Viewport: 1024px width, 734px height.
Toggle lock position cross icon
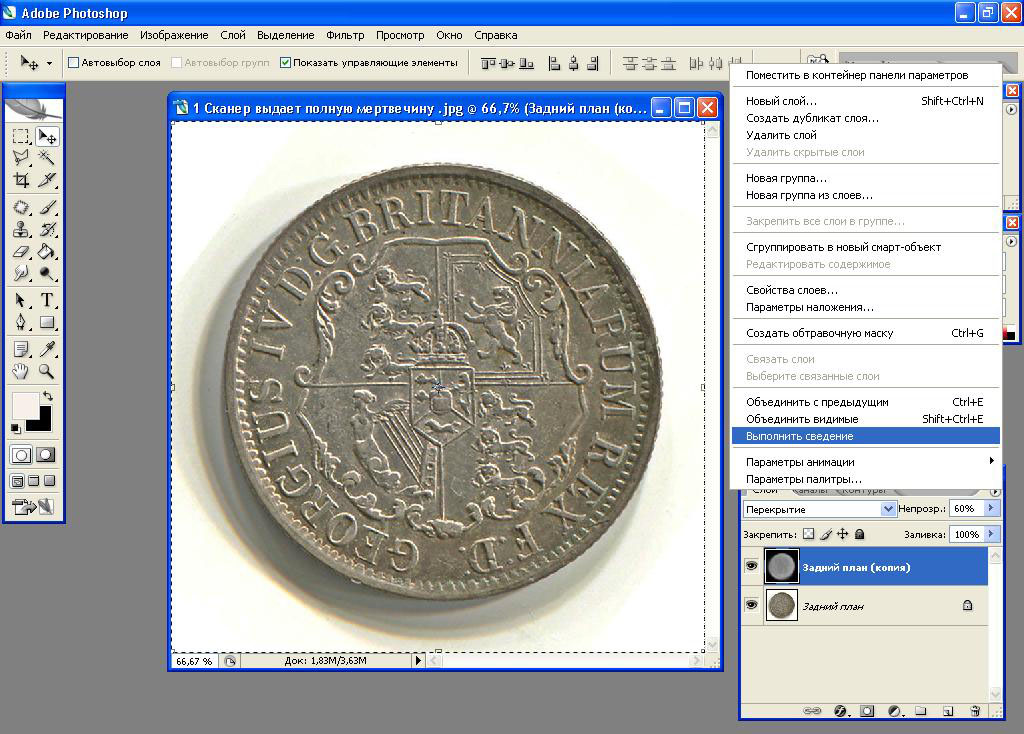coord(843,534)
